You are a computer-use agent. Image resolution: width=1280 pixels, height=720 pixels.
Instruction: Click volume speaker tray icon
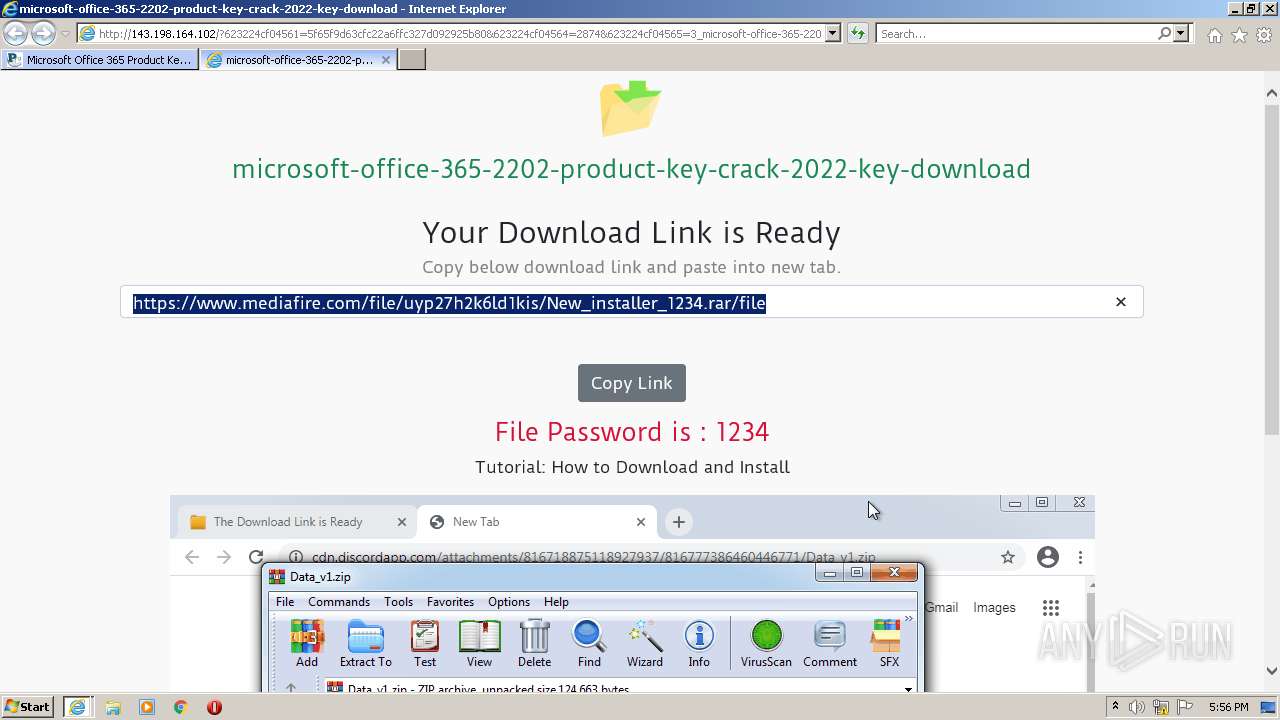click(1138, 707)
